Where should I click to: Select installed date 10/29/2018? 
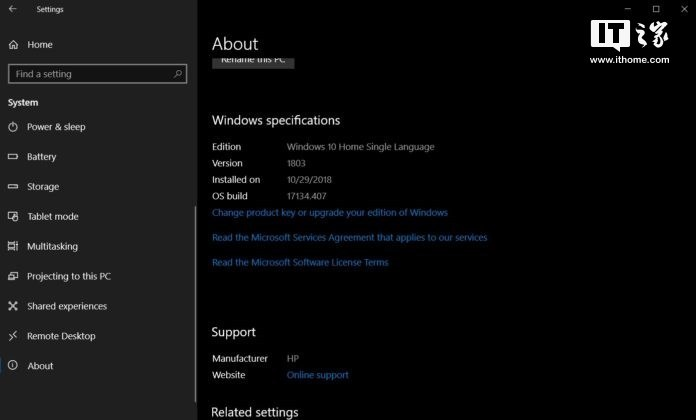coord(309,180)
